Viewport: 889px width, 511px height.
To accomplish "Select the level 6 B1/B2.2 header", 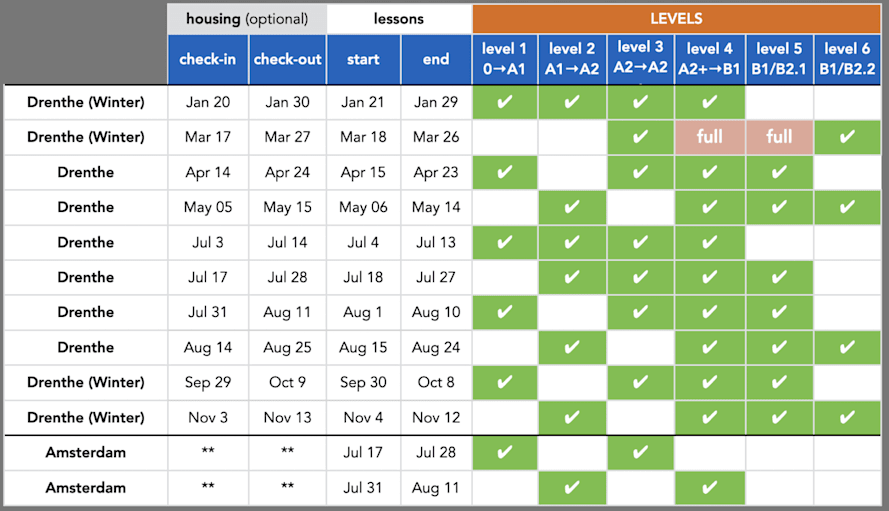I will [847, 60].
